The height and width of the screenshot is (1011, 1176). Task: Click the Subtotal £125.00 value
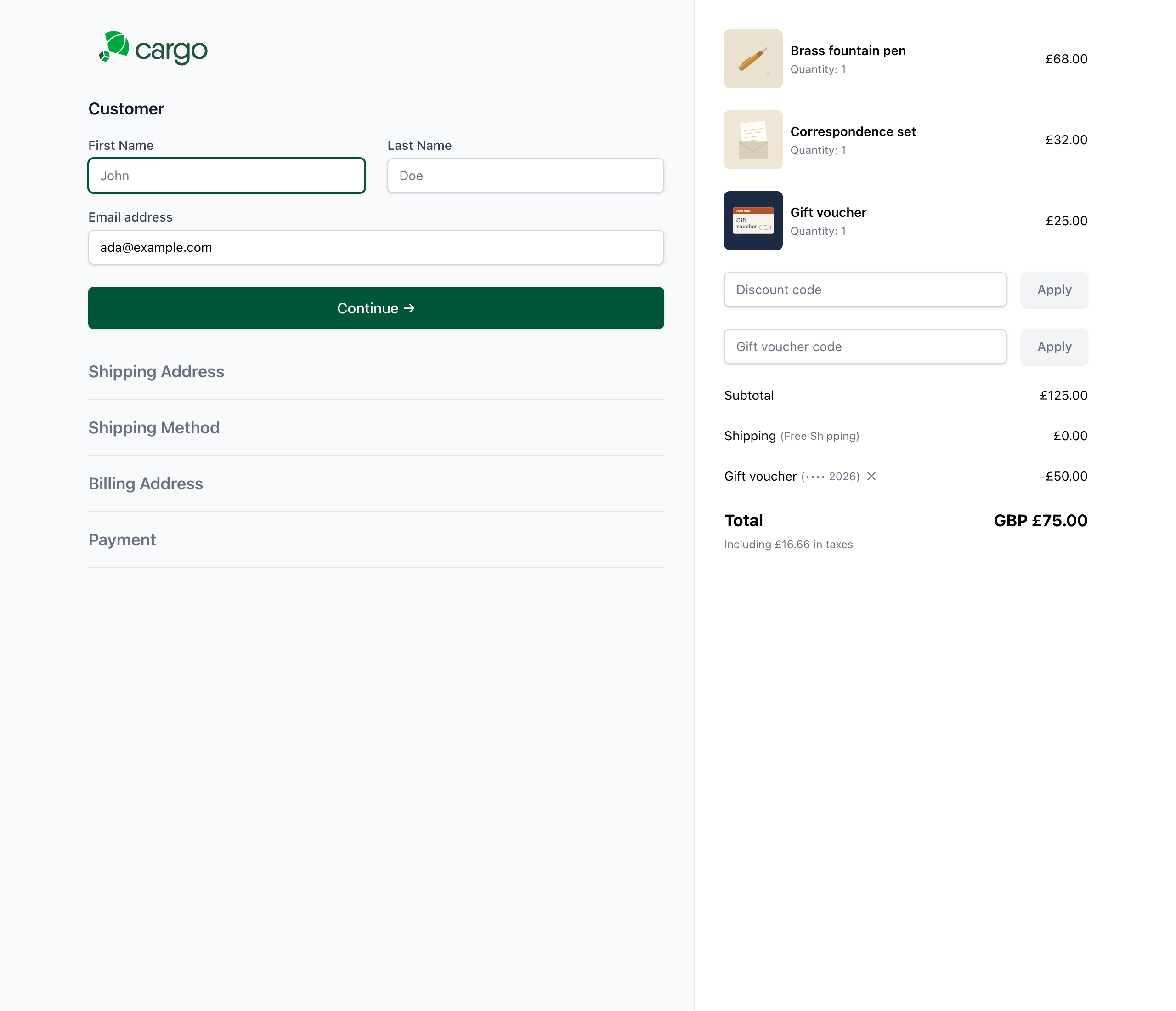pyautogui.click(x=1063, y=396)
